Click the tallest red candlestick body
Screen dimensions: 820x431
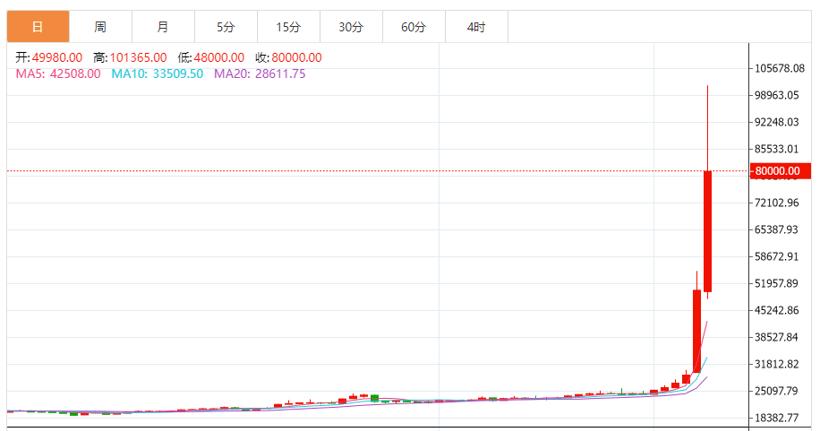(707, 230)
